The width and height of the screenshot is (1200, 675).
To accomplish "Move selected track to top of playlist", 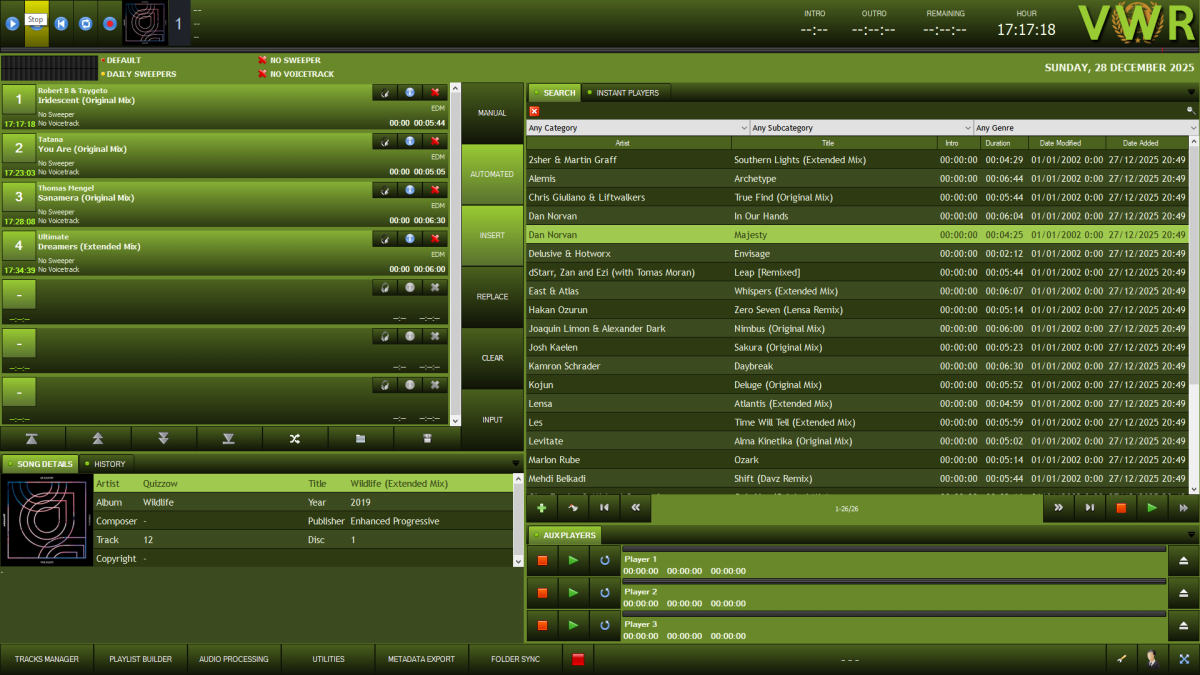I will pyautogui.click(x=35, y=438).
